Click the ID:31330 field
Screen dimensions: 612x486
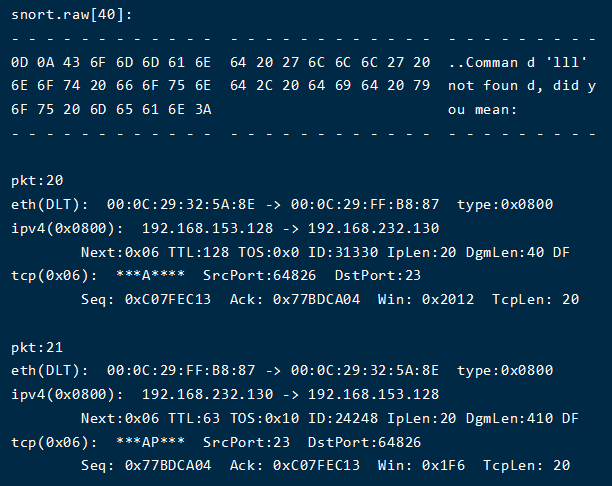tap(343, 252)
